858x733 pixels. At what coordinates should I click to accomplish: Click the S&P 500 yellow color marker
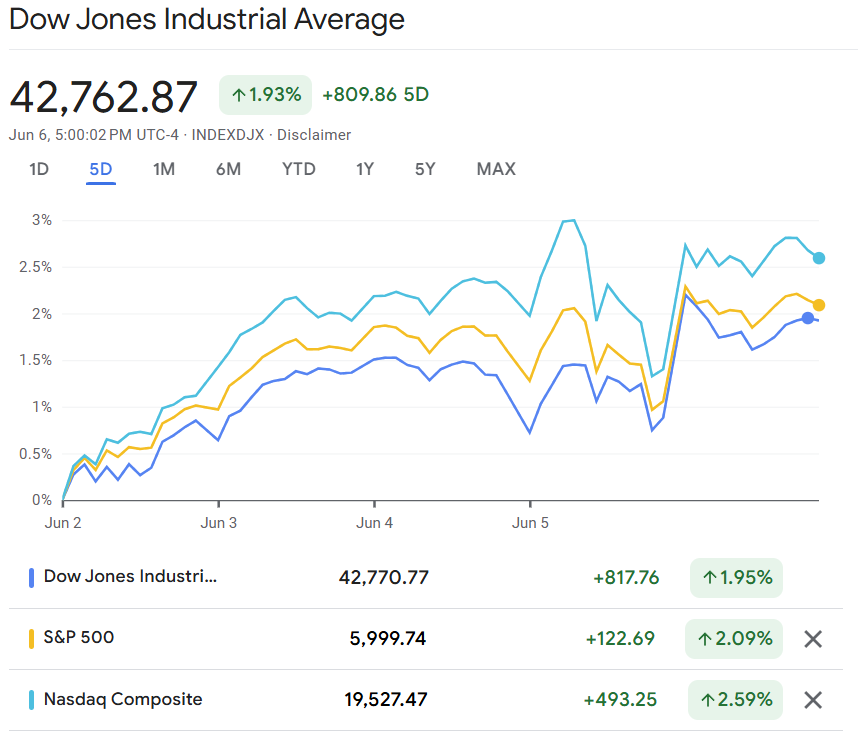point(31,639)
